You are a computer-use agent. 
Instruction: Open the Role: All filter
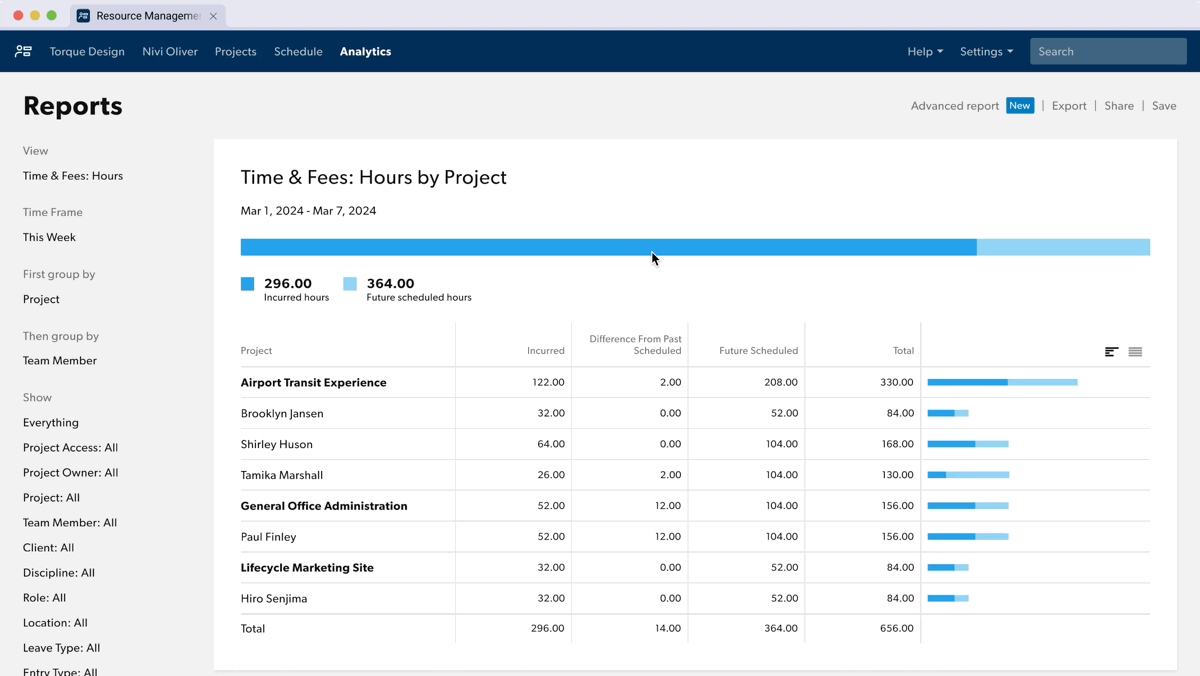tap(44, 598)
